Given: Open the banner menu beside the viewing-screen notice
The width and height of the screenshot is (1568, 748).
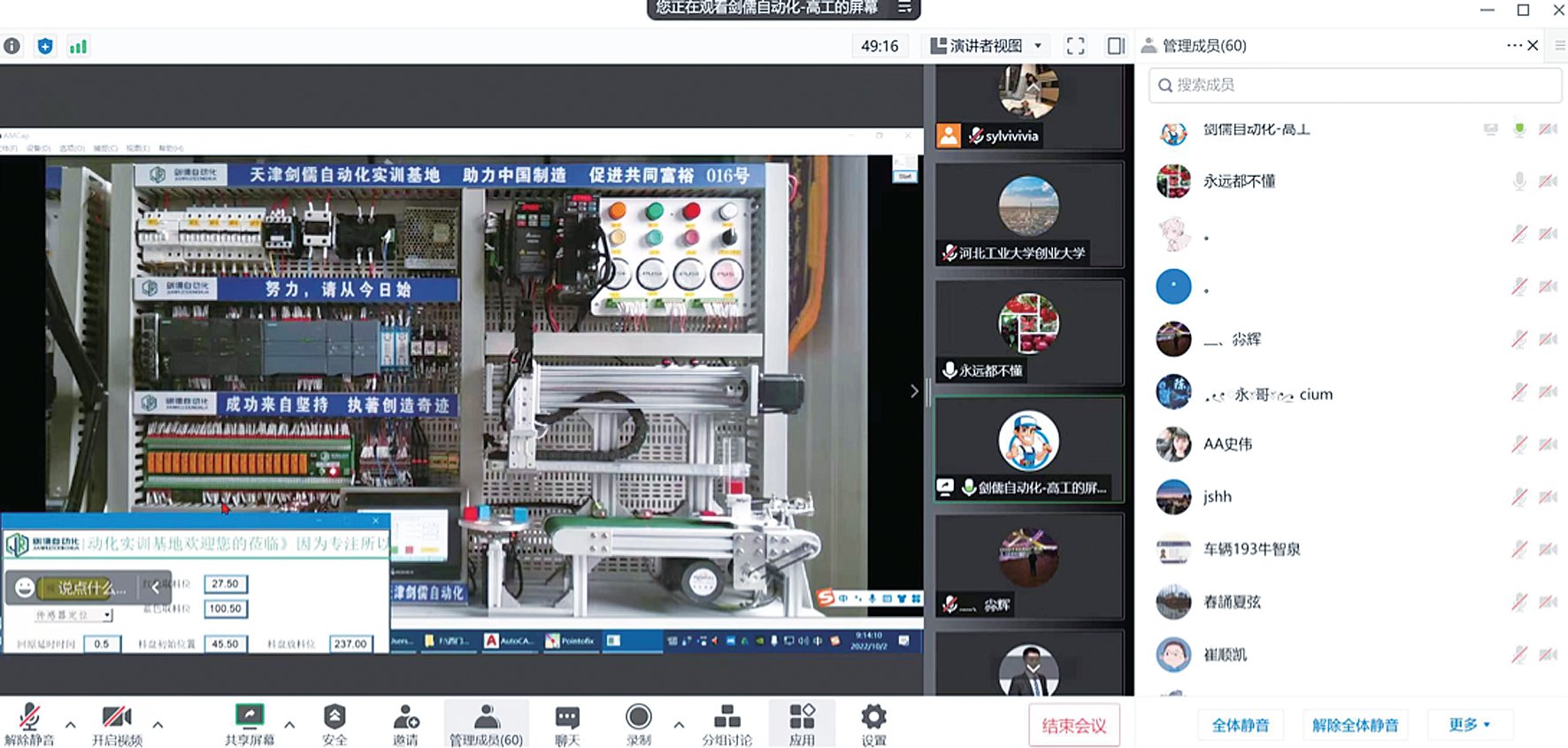Looking at the screenshot, I should point(904,7).
